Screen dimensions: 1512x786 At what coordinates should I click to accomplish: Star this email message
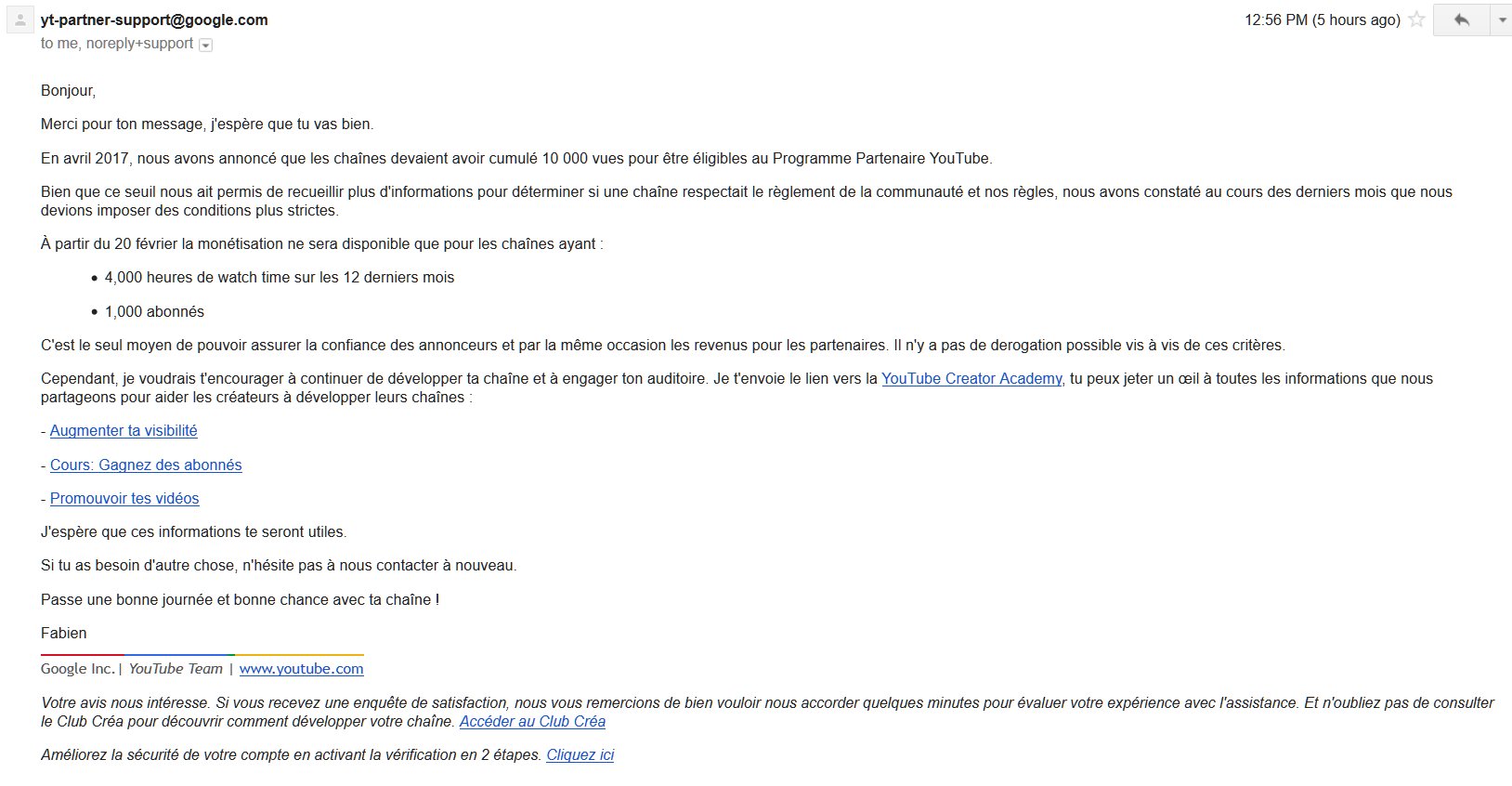point(1416,20)
